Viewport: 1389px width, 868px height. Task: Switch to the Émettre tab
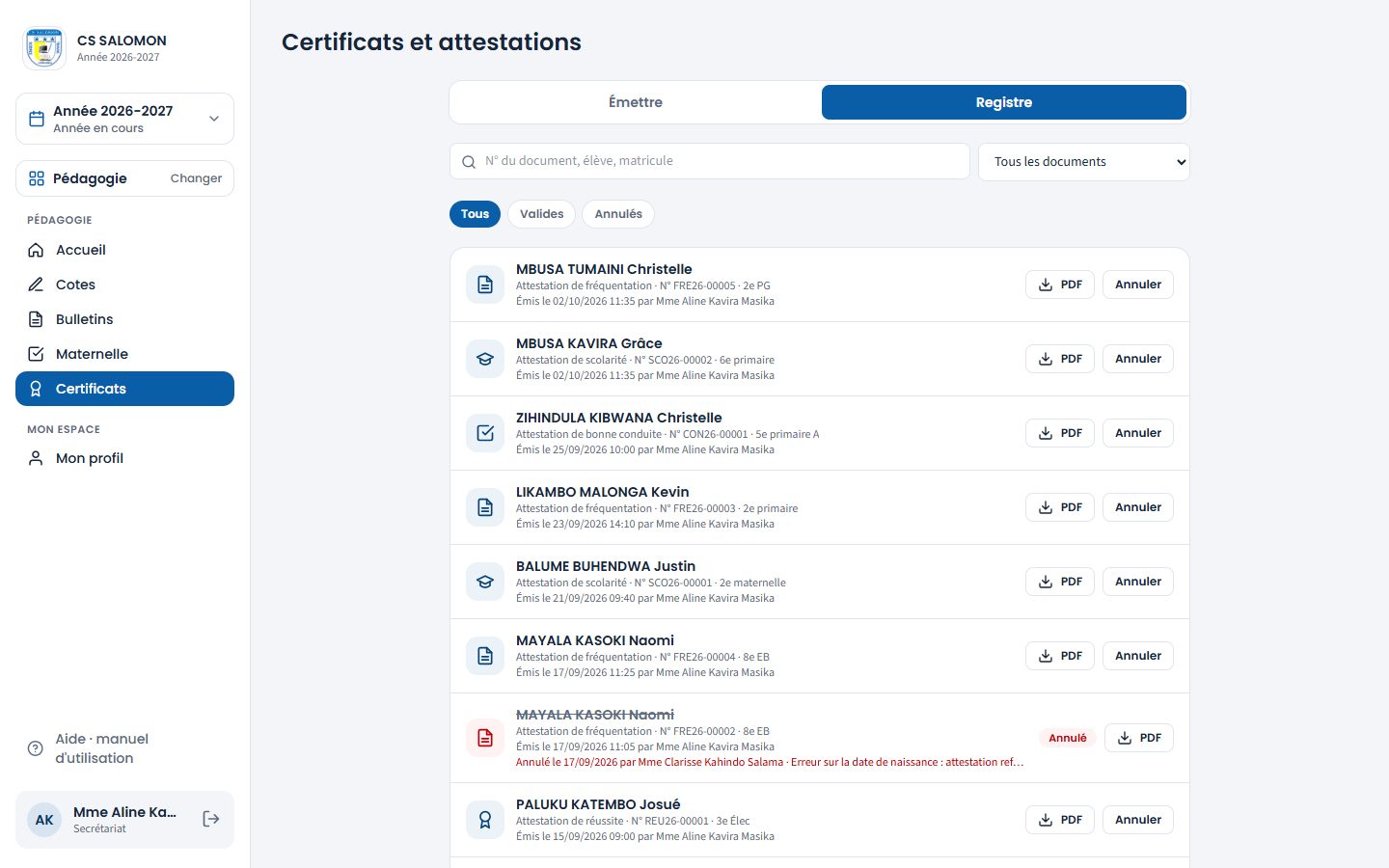636,102
